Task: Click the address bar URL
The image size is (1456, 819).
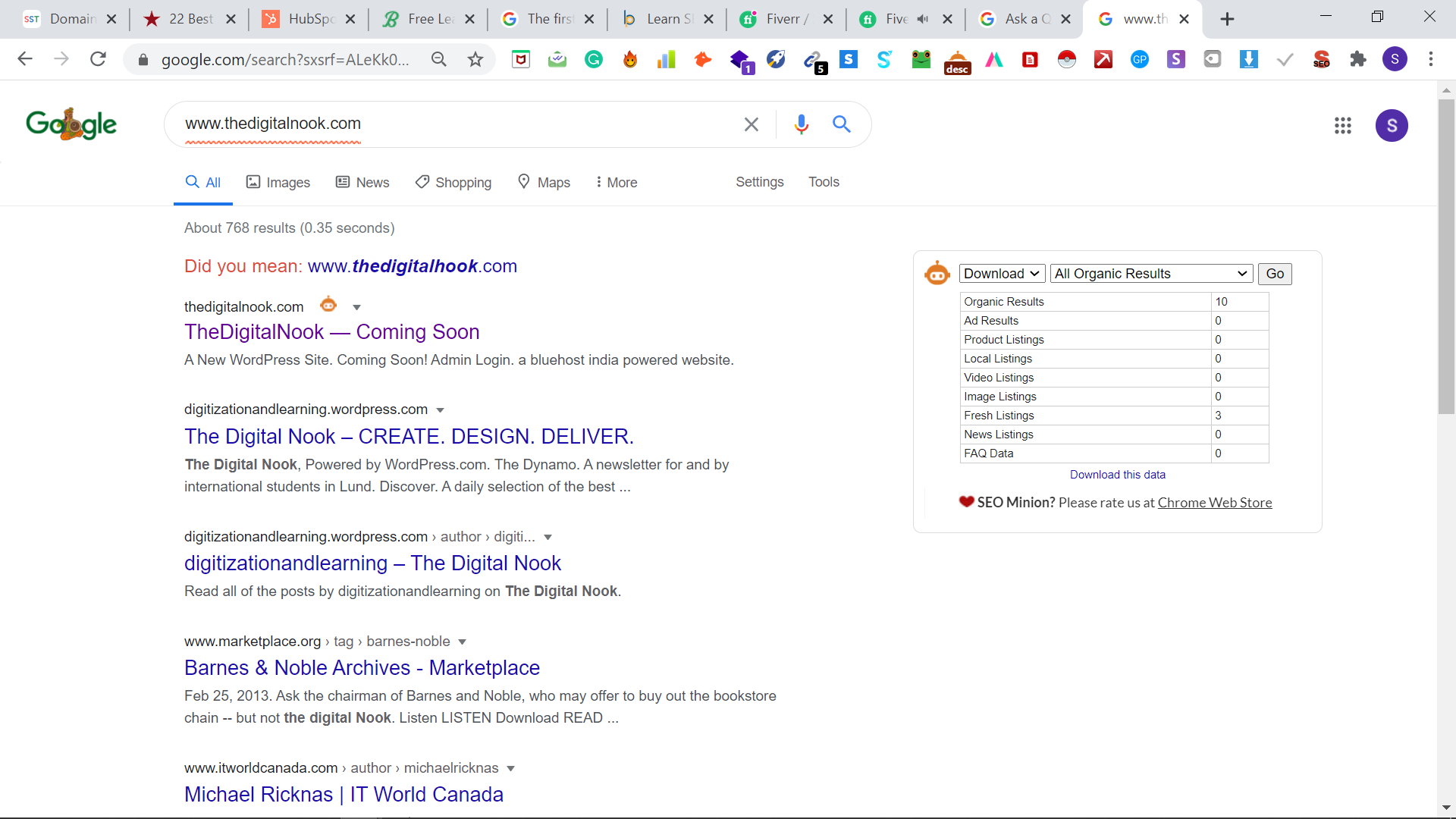Action: point(285,60)
